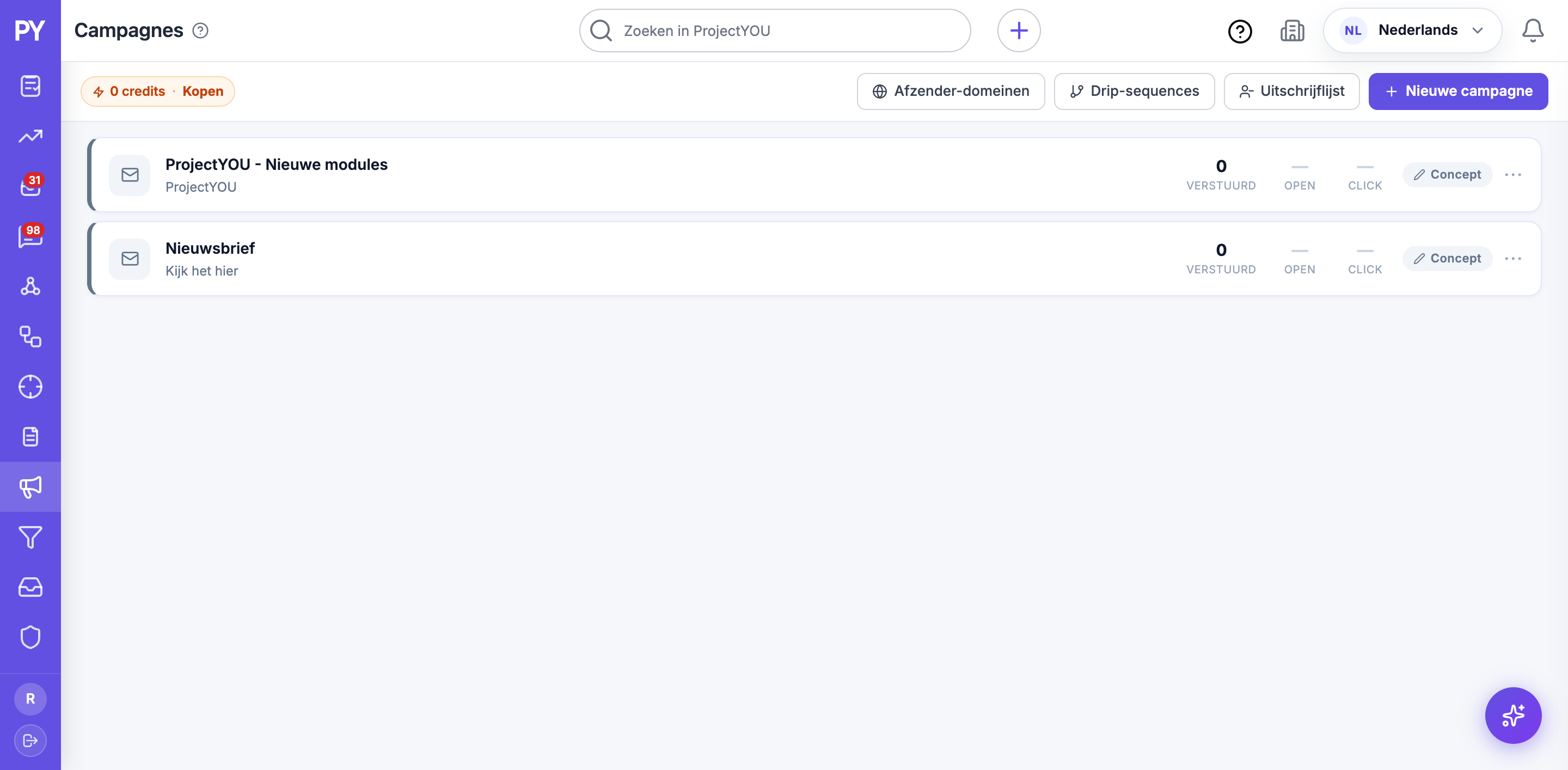Open Drip-sequences

1134,91
